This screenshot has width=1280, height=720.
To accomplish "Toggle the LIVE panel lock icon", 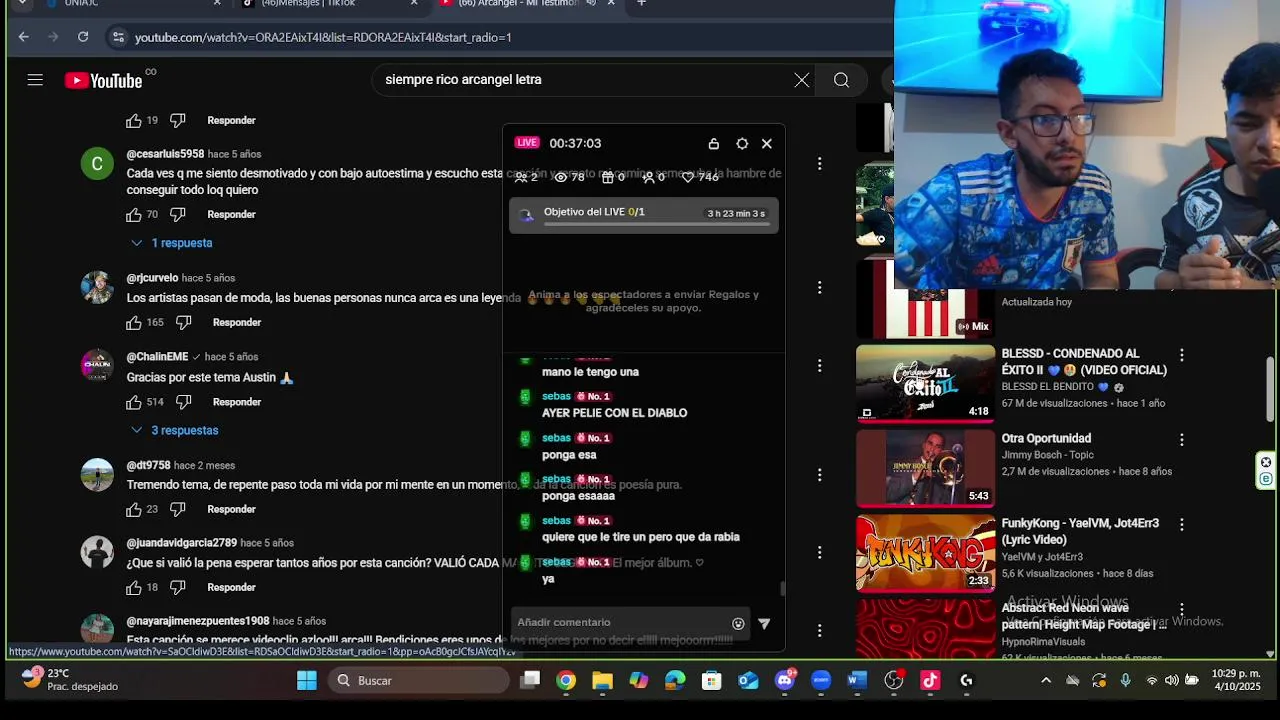I will 713,144.
